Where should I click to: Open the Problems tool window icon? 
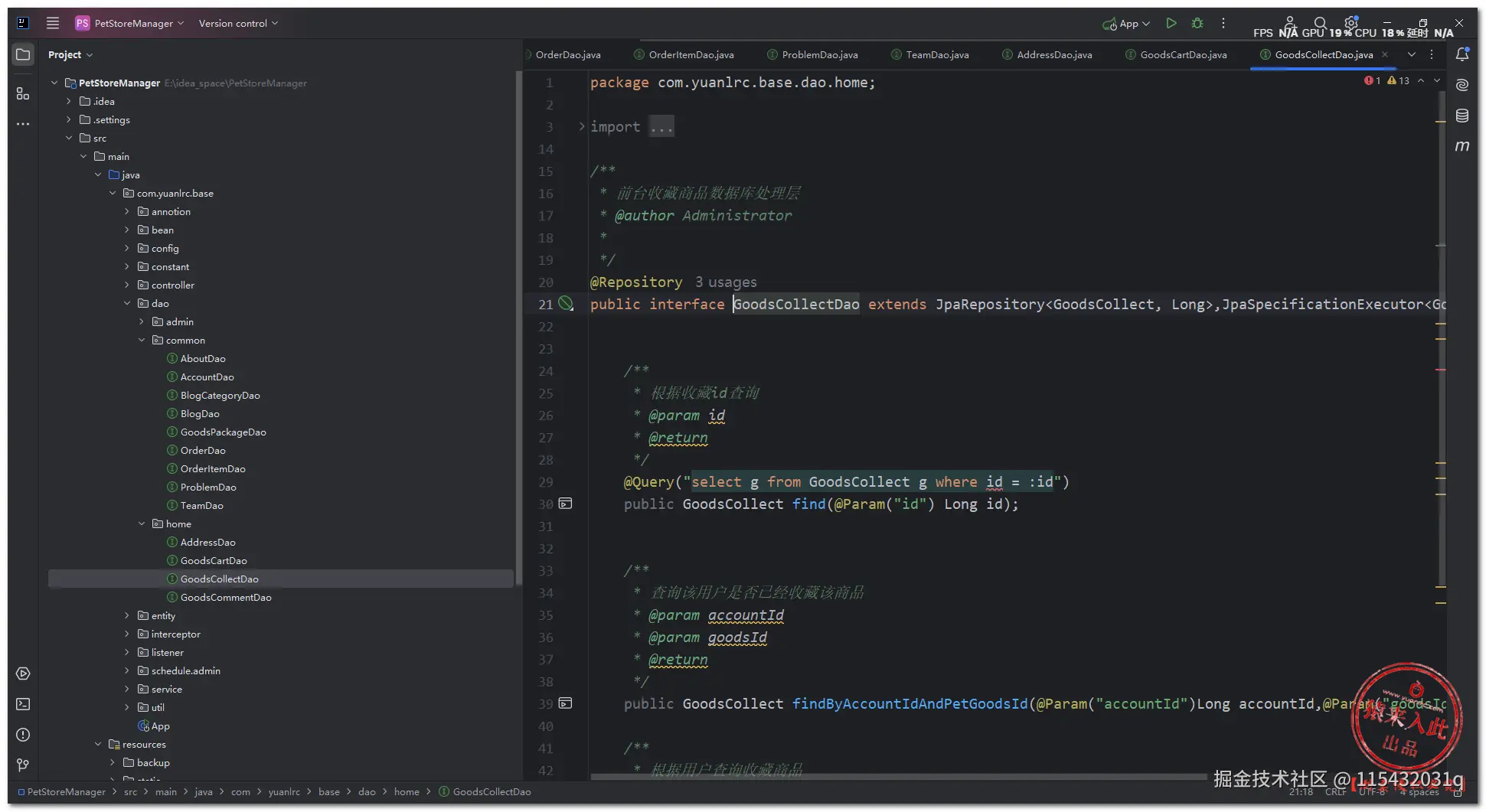(23, 735)
